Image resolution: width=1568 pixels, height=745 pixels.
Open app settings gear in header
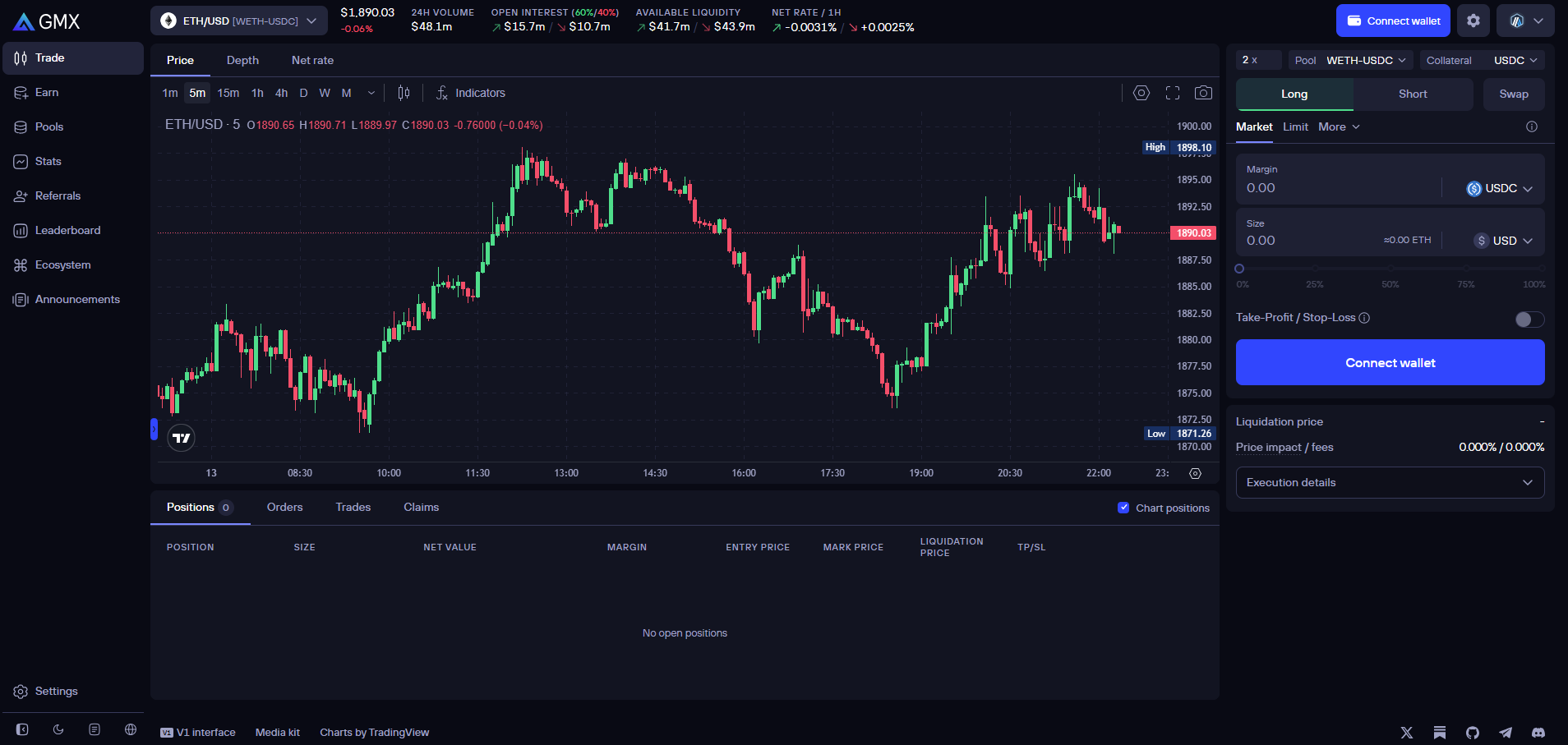click(x=1473, y=21)
